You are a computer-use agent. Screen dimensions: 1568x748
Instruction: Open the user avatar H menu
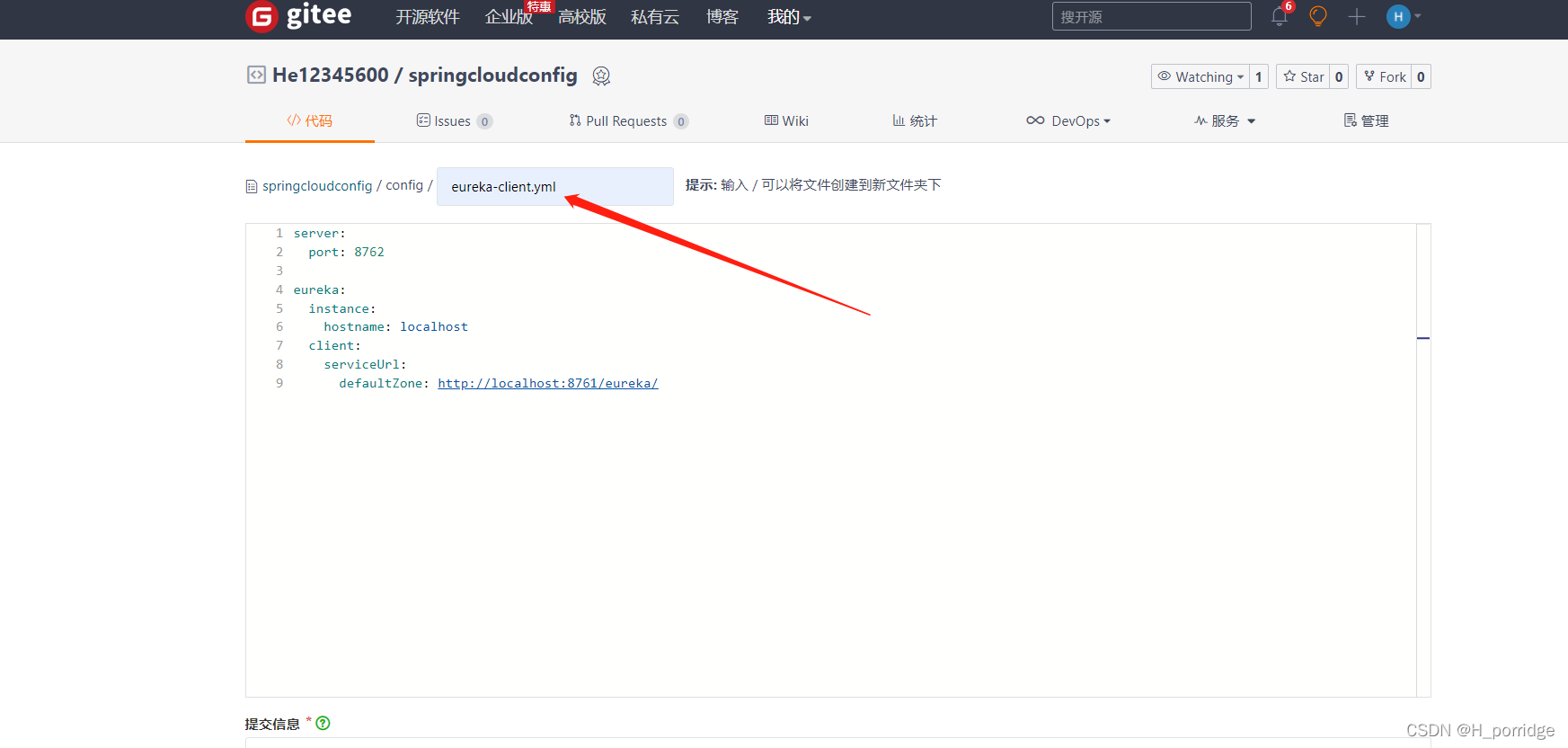[x=1403, y=16]
